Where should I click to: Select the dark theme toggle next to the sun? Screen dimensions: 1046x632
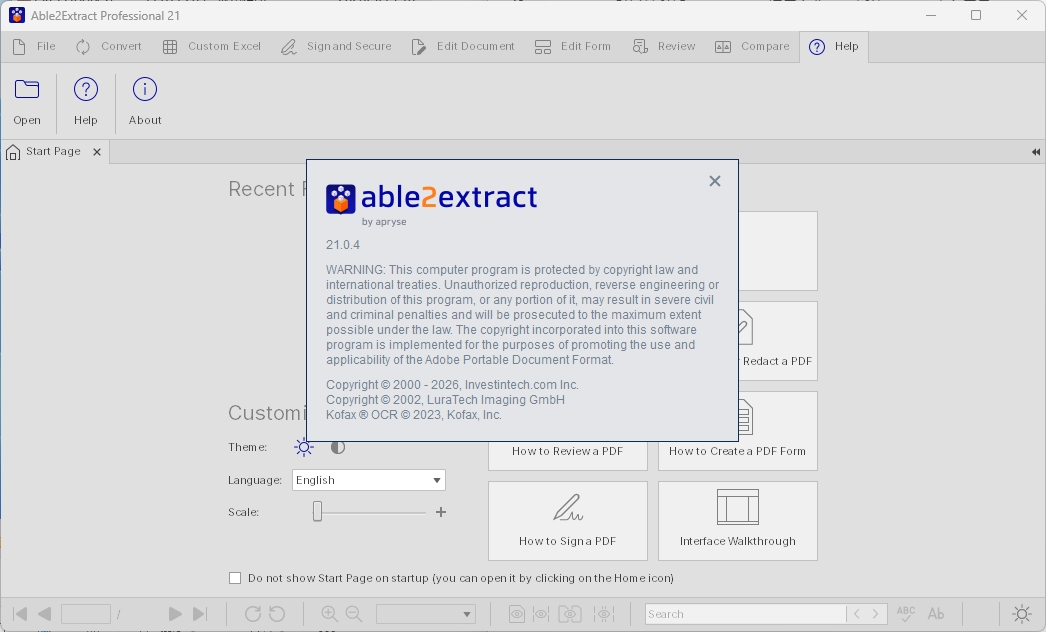click(337, 447)
